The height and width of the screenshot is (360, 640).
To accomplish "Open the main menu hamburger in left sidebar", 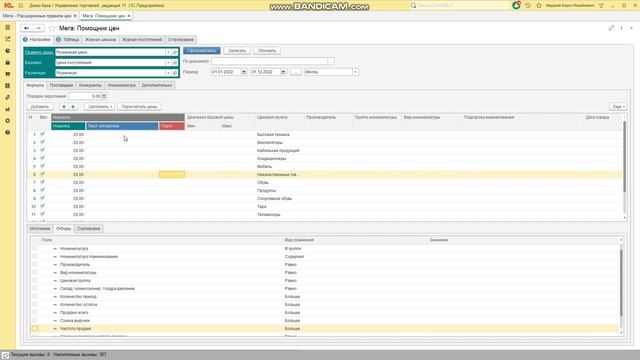I will [x=7, y=27].
